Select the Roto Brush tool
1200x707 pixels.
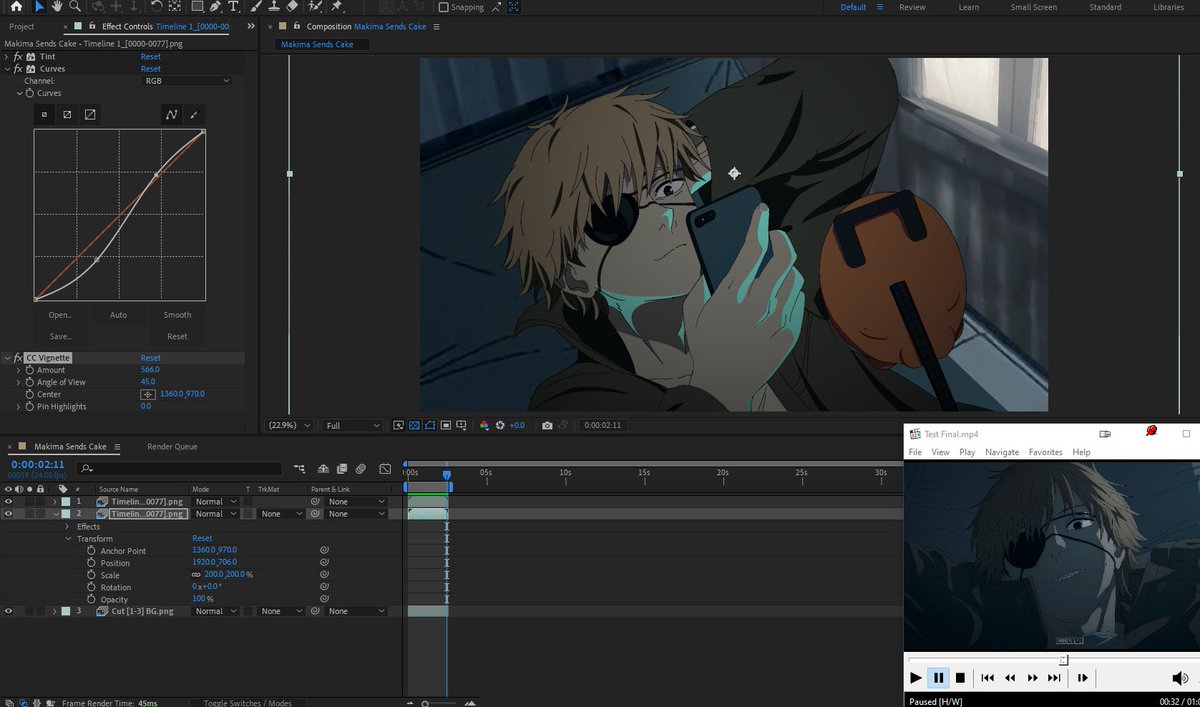[314, 6]
